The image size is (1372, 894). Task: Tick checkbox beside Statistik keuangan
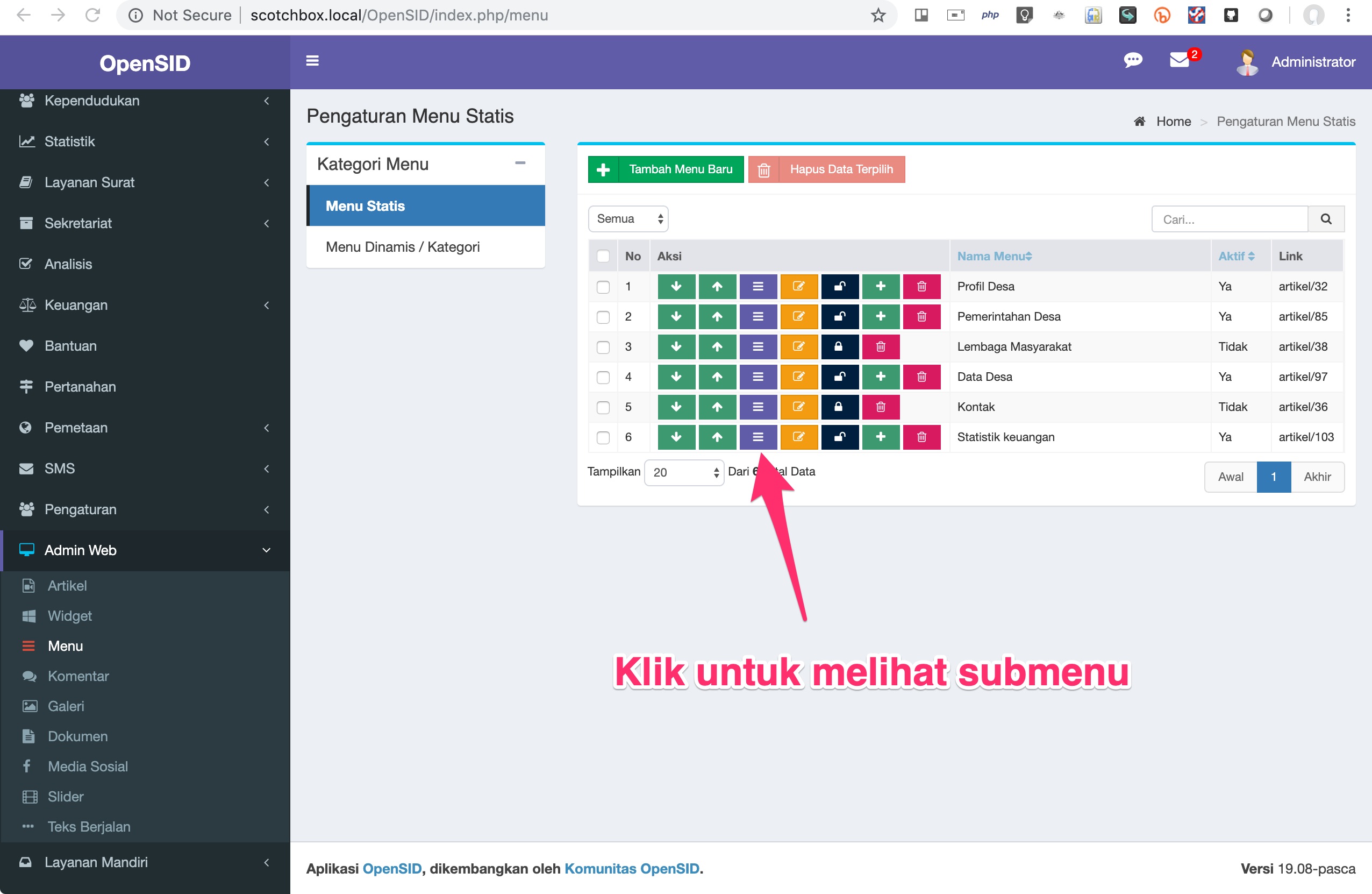603,437
